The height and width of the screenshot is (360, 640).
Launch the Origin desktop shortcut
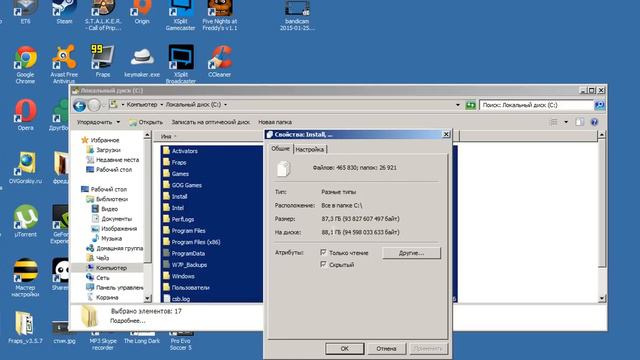click(x=142, y=12)
